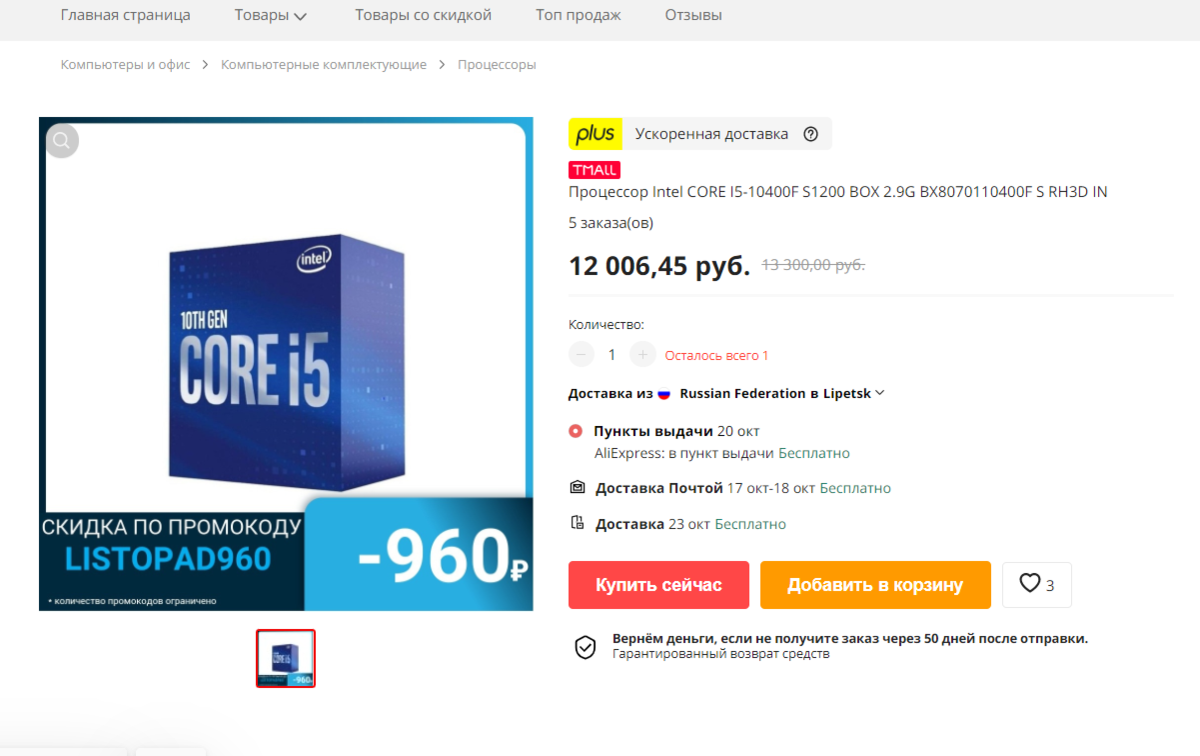This screenshot has height=756, width=1200.
Task: Open the Товары со скидкой tab
Action: click(423, 15)
